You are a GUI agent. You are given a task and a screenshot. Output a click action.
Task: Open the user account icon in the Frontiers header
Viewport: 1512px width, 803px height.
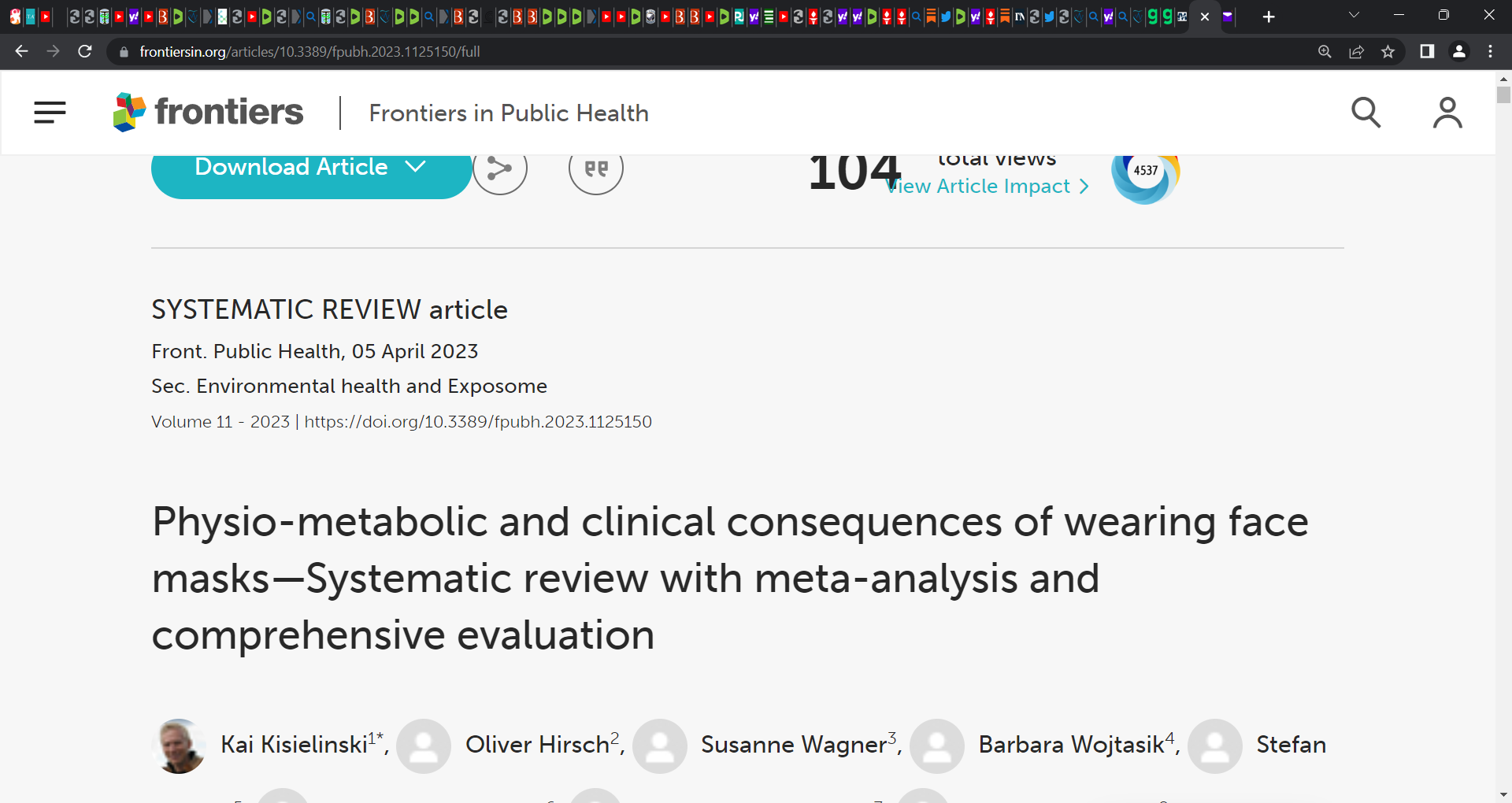coord(1447,113)
